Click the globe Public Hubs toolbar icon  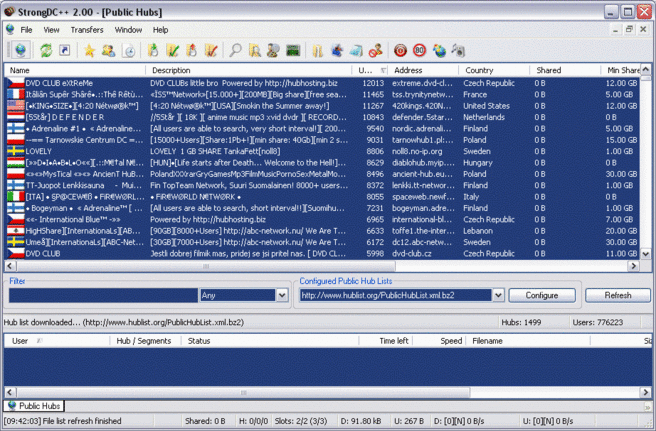pyautogui.click(x=18, y=49)
